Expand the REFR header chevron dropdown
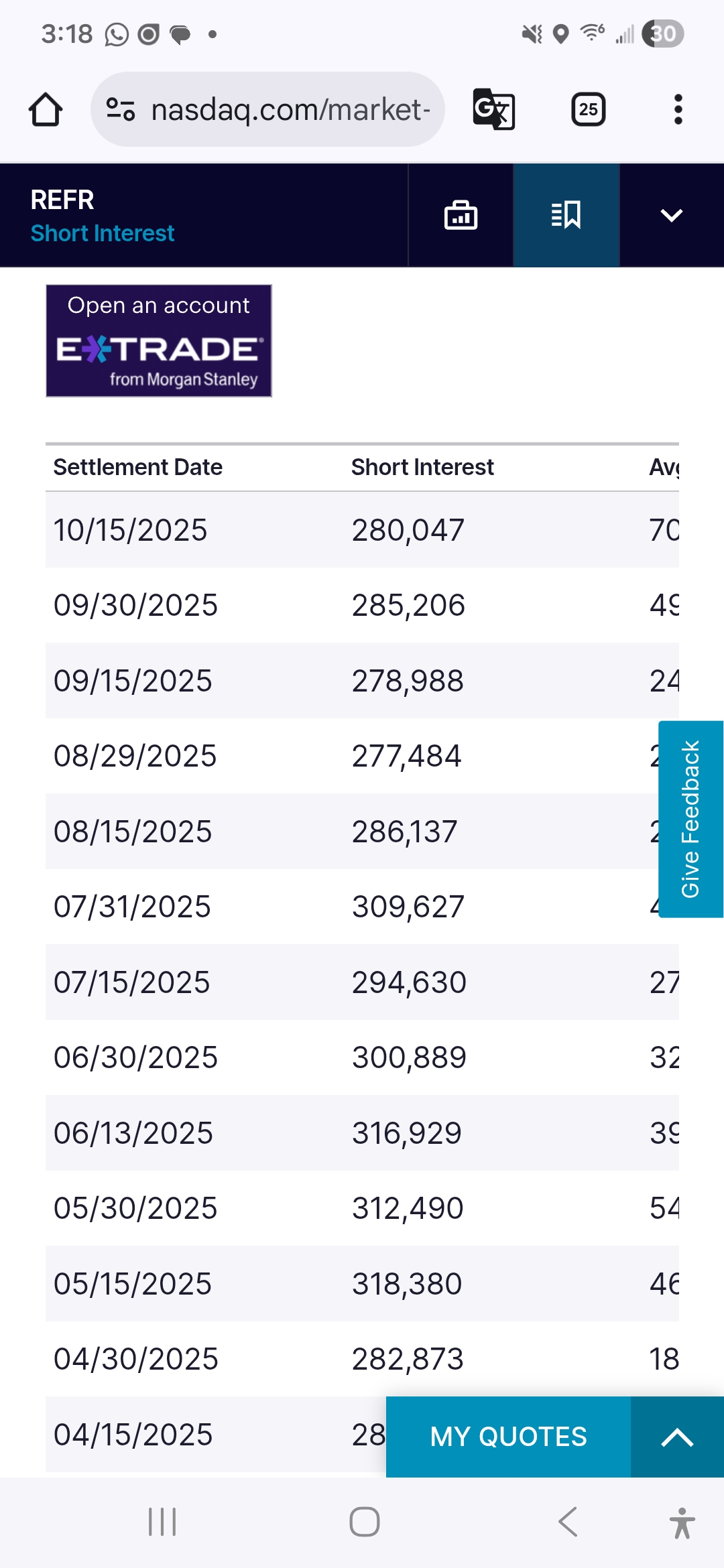724x1568 pixels. click(x=671, y=215)
